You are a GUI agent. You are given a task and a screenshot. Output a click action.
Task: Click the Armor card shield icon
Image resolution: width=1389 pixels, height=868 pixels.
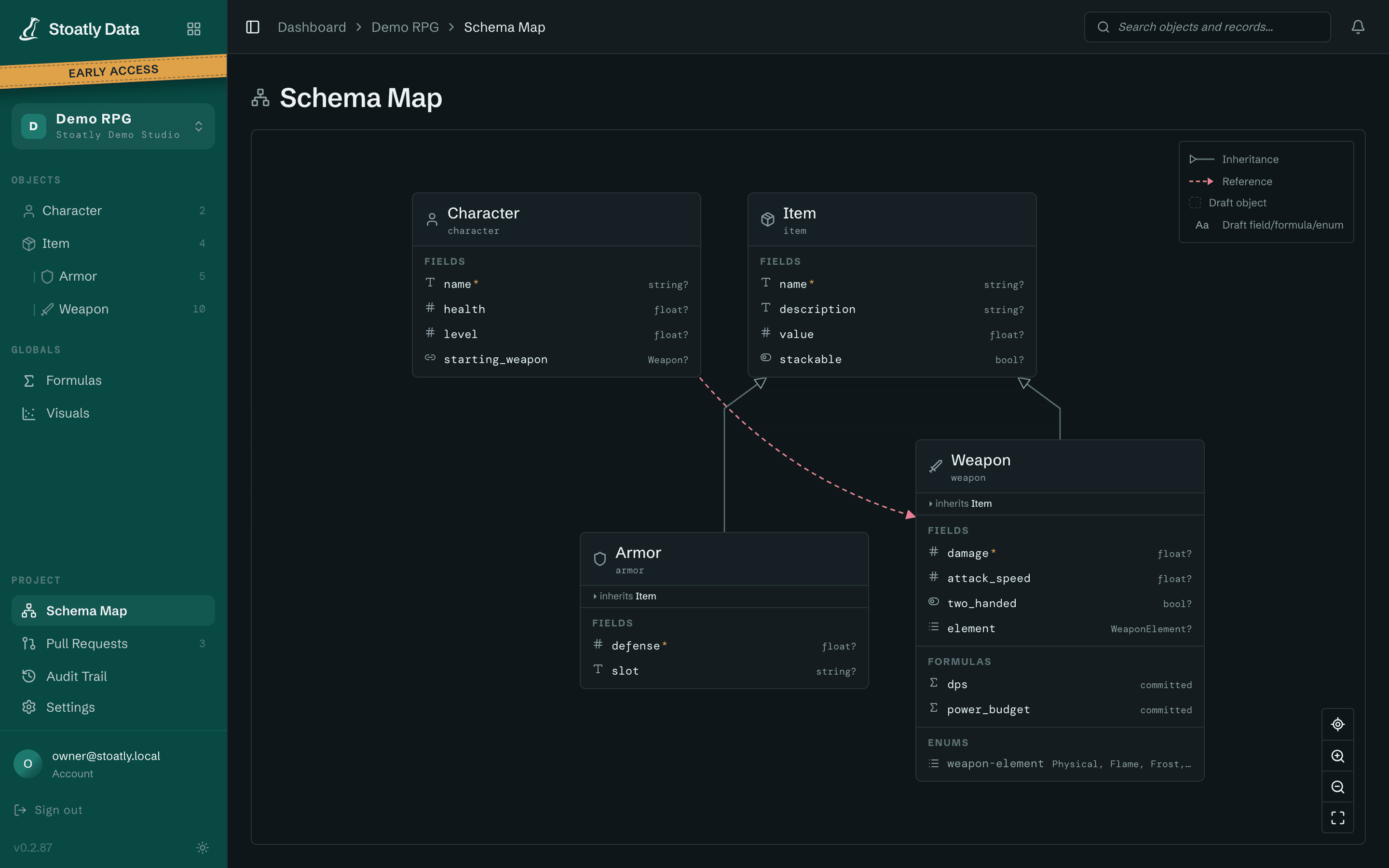pyautogui.click(x=600, y=559)
